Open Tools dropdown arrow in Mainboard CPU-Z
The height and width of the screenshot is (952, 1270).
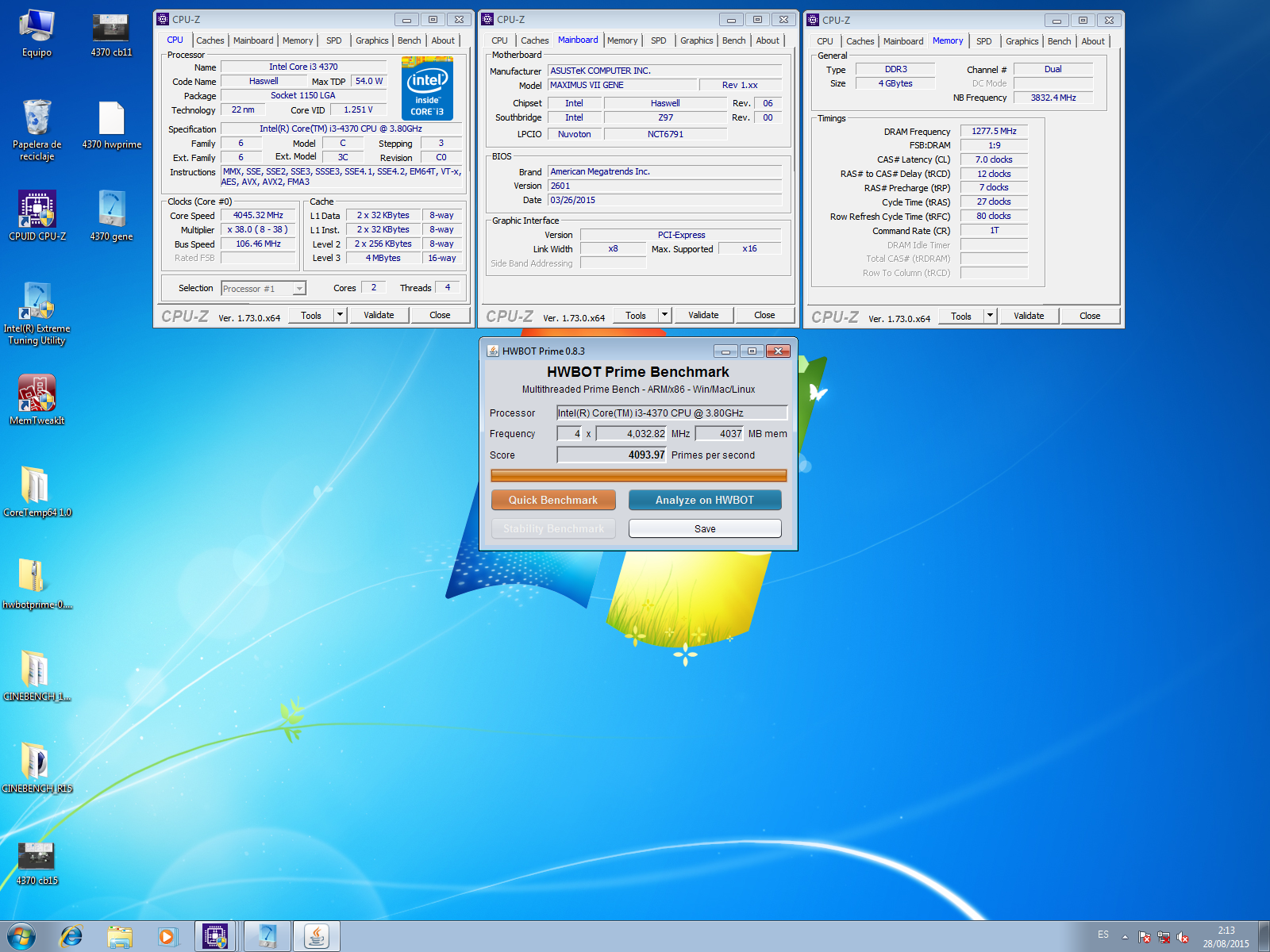(665, 315)
